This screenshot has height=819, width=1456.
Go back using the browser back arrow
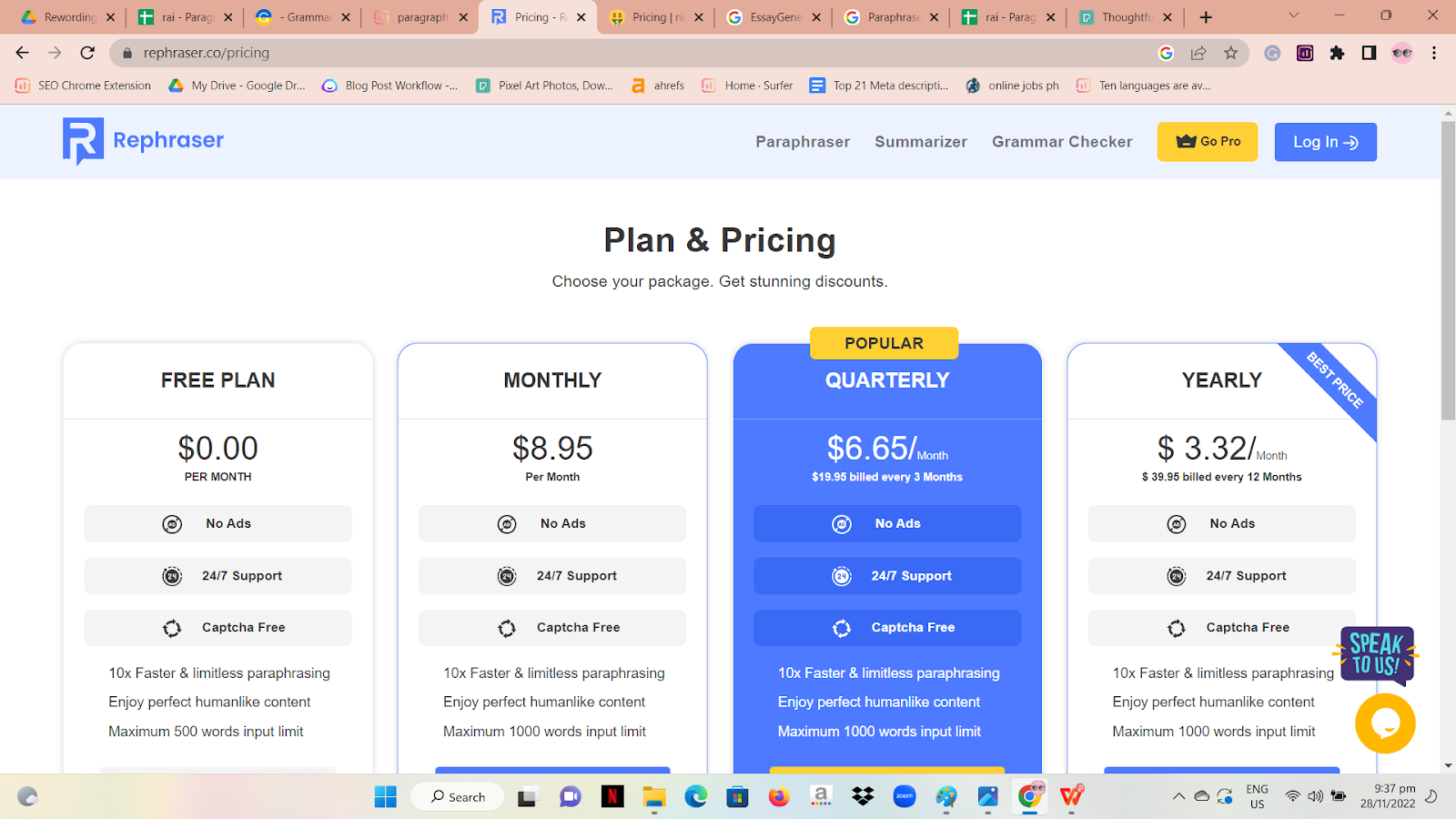pos(23,53)
